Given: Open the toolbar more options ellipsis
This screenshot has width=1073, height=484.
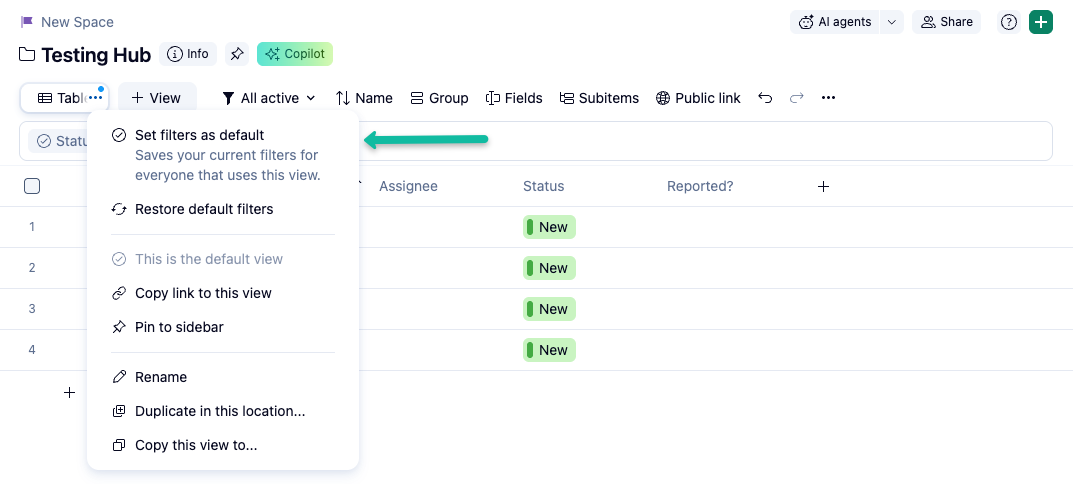Looking at the screenshot, I should click(x=828, y=98).
